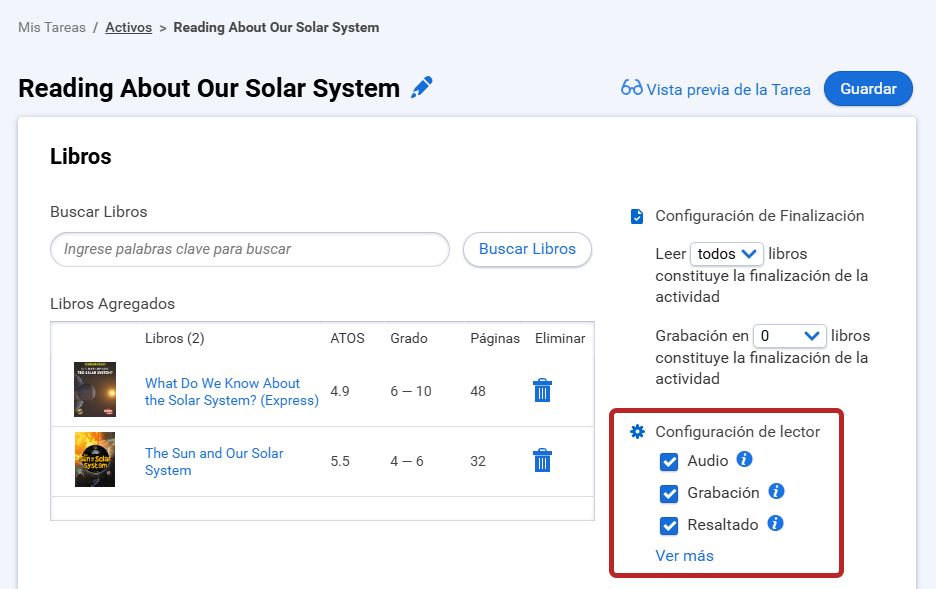This screenshot has width=936, height=589.
Task: Click the glasses preview icon
Action: [x=632, y=88]
